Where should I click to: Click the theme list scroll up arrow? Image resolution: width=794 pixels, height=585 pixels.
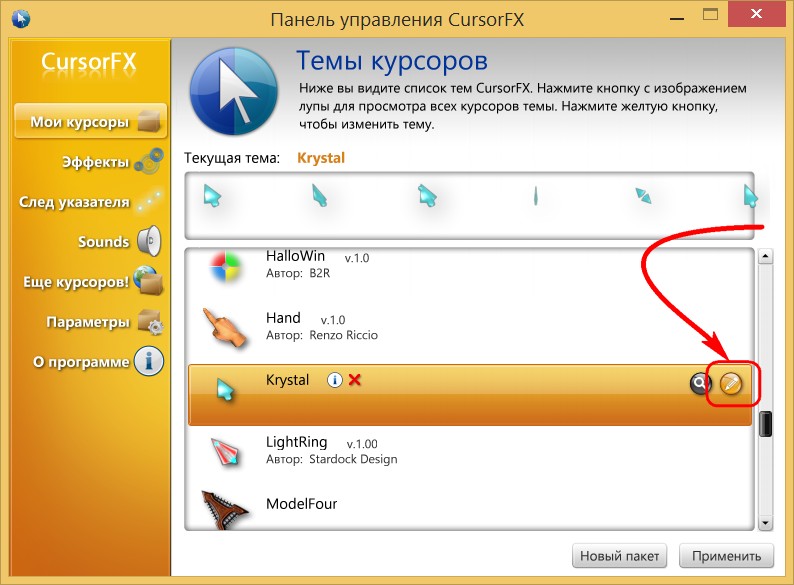tap(765, 256)
